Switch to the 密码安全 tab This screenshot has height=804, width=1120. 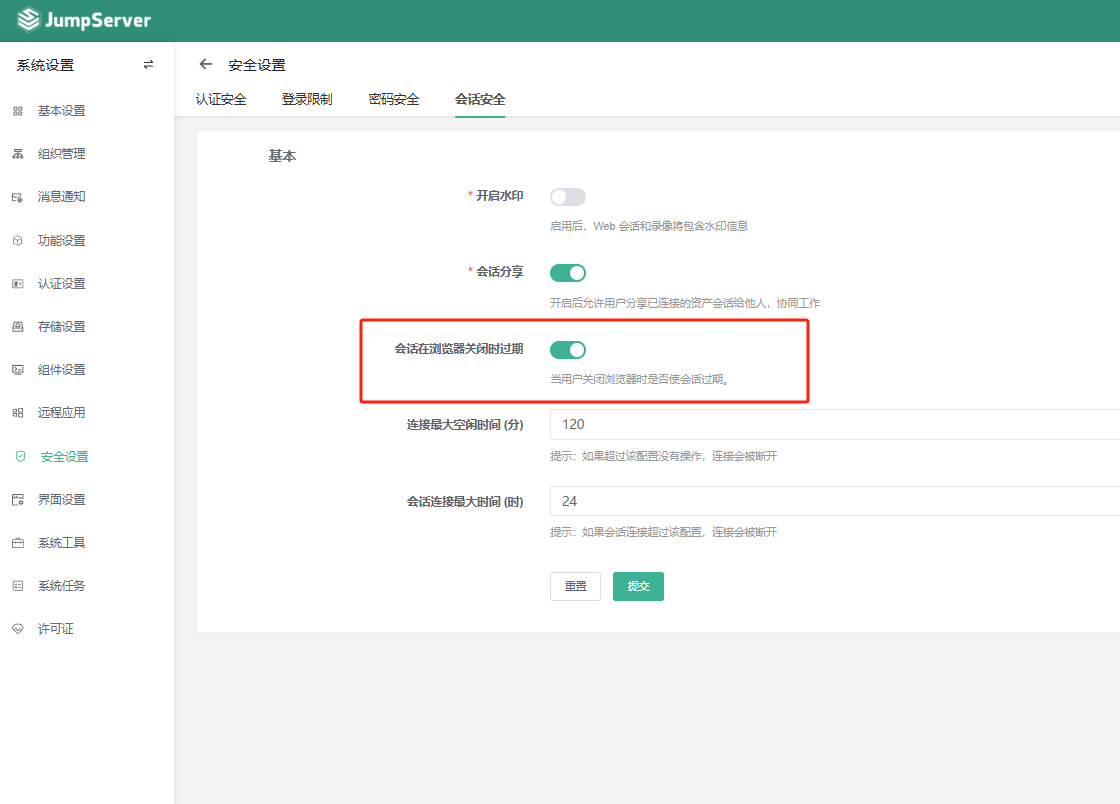click(394, 99)
